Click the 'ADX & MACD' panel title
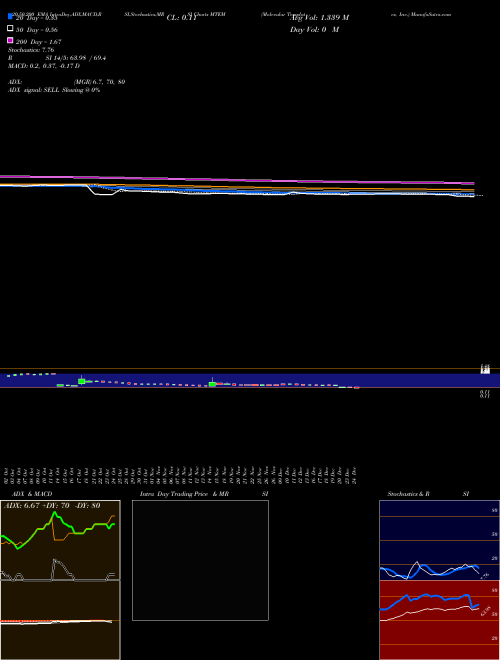 [32, 494]
